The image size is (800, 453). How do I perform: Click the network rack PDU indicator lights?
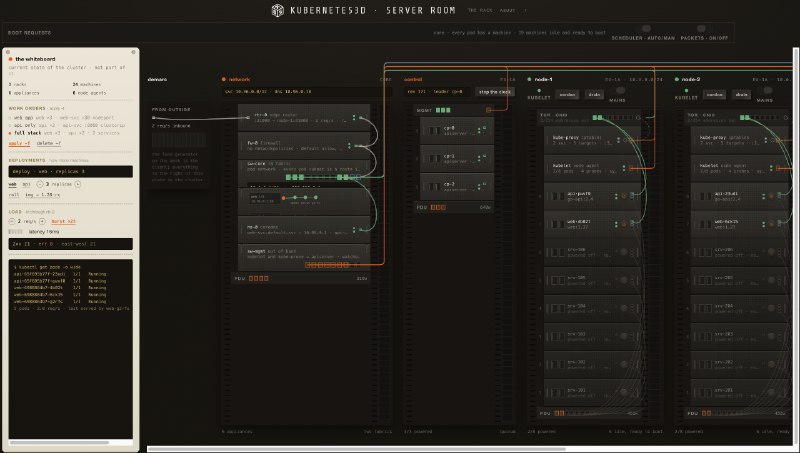point(259,279)
